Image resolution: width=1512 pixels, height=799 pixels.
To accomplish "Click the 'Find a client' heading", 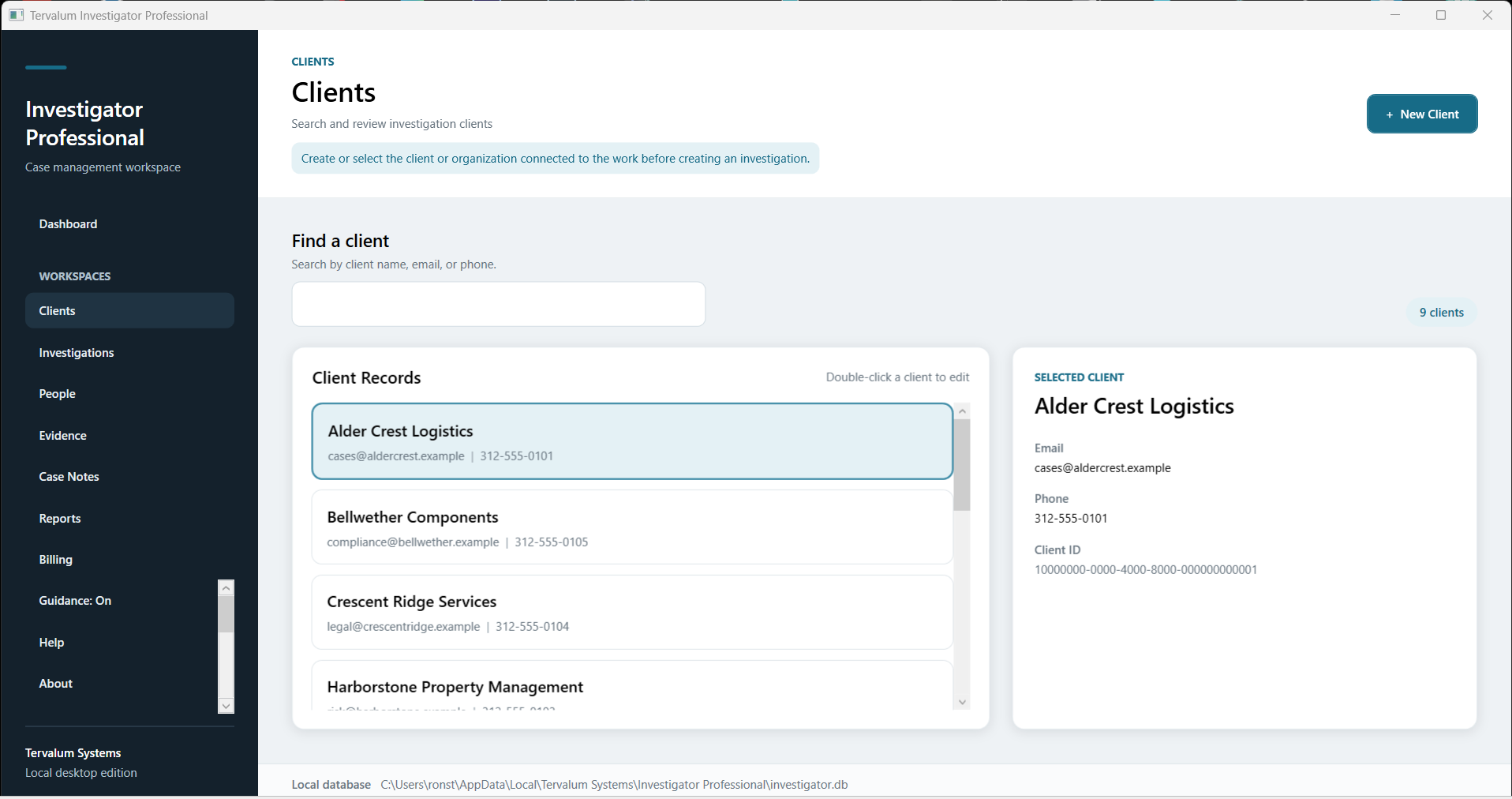I will point(340,241).
